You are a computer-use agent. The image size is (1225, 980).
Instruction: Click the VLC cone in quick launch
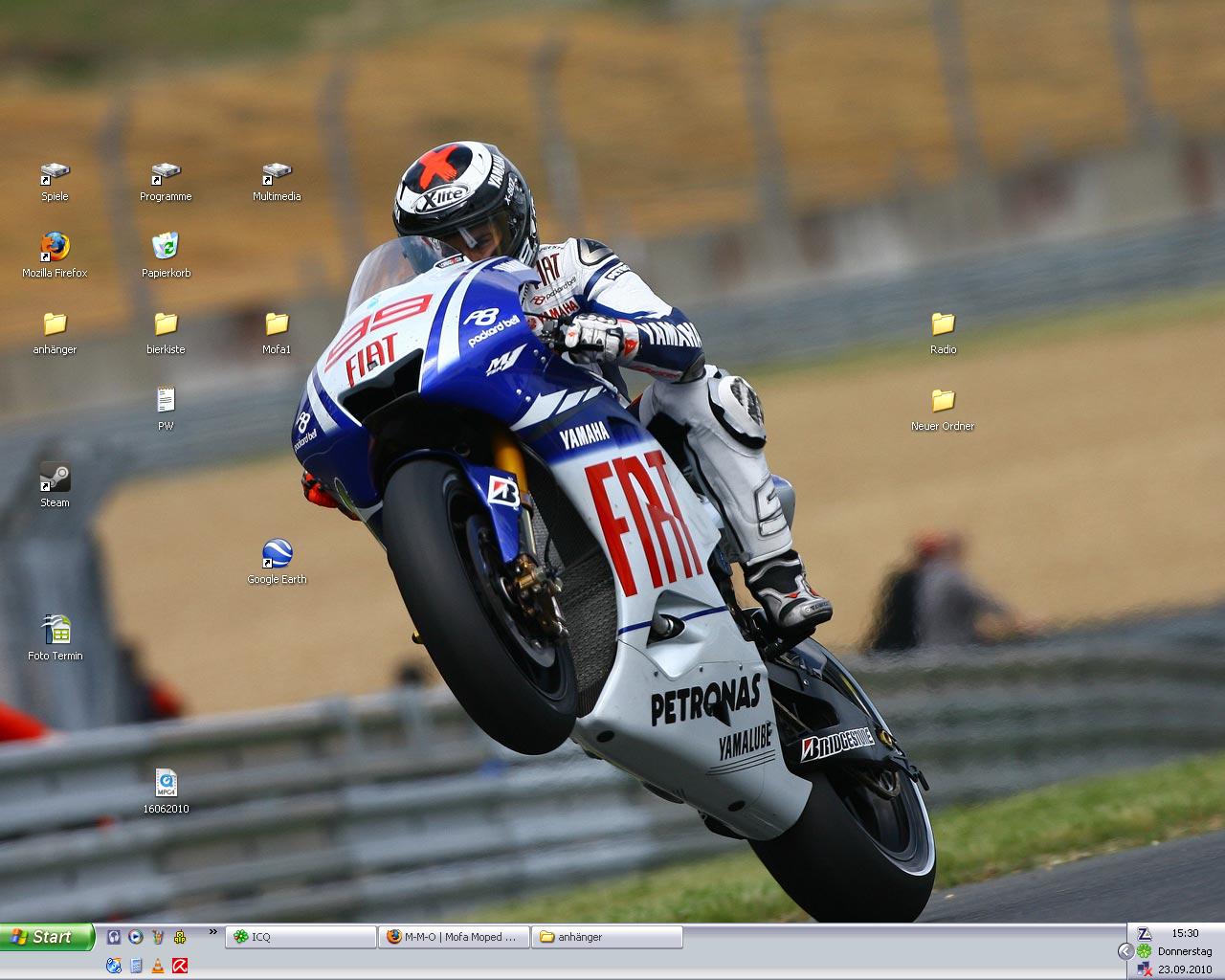[x=158, y=966]
